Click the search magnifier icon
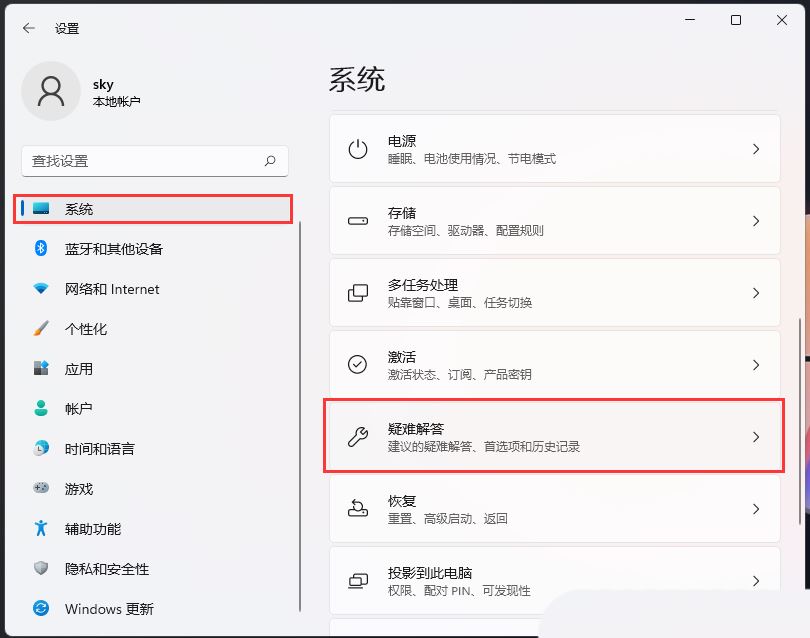810x638 pixels. point(270,160)
